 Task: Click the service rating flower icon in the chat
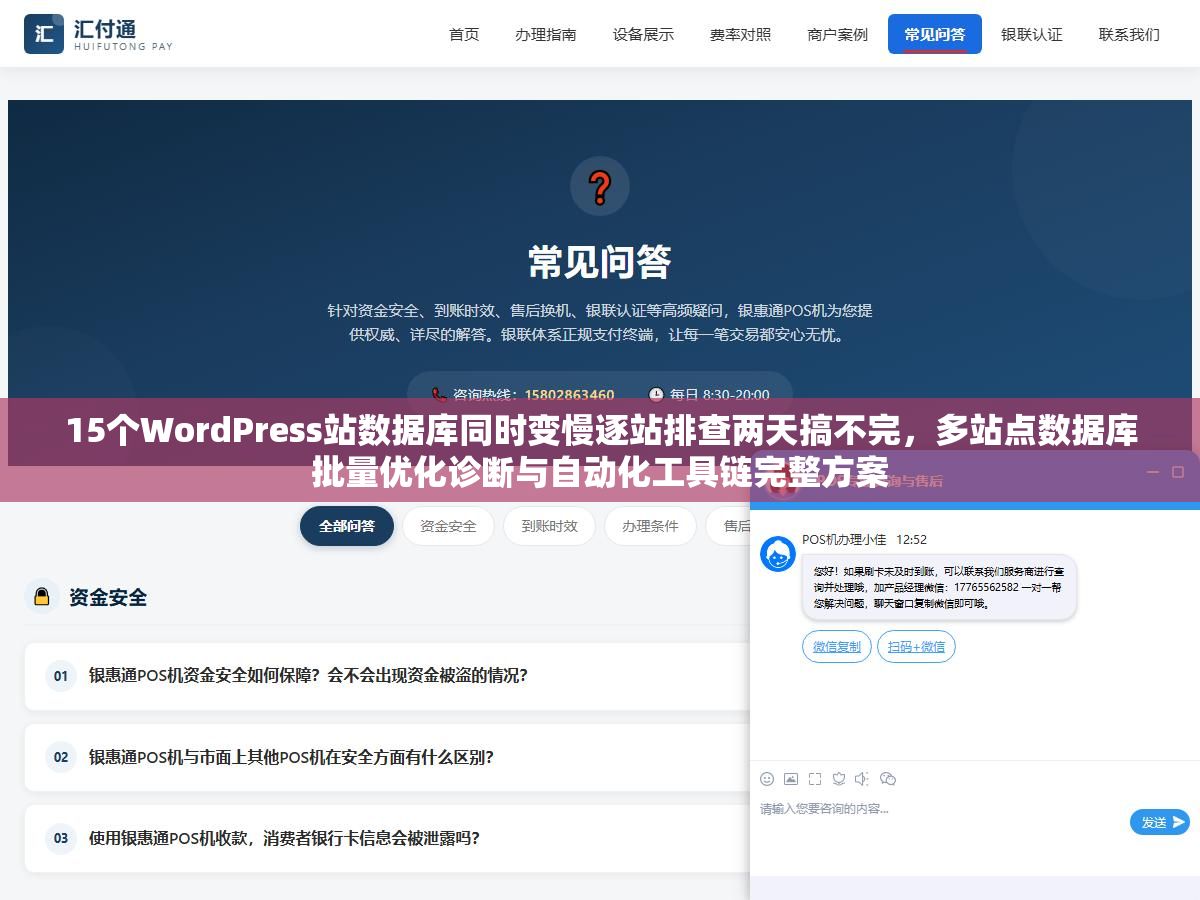pos(839,779)
